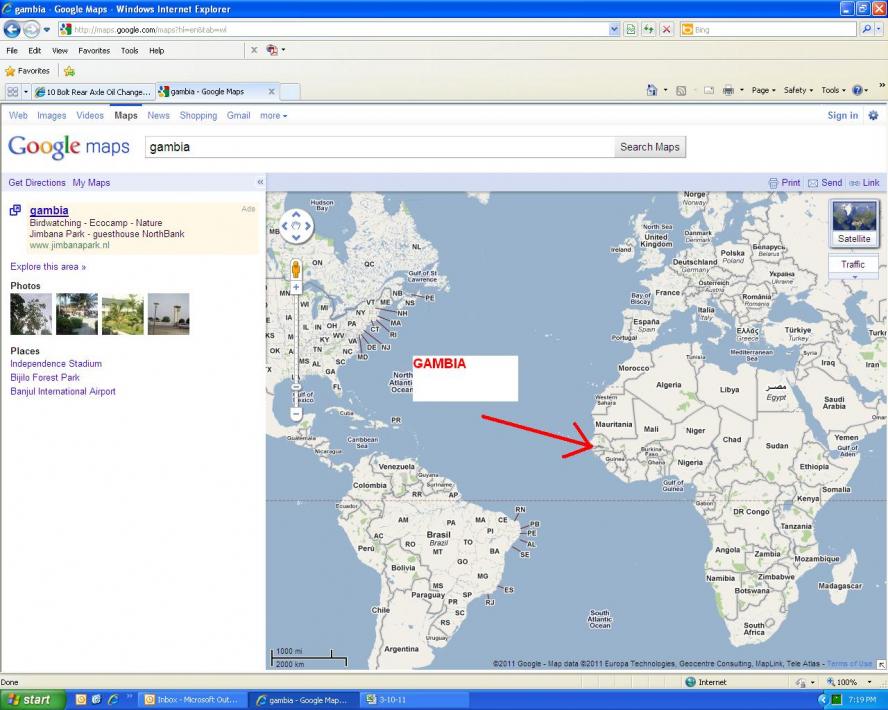Open Independence Stadium place link
This screenshot has height=710, width=888.
(x=56, y=363)
